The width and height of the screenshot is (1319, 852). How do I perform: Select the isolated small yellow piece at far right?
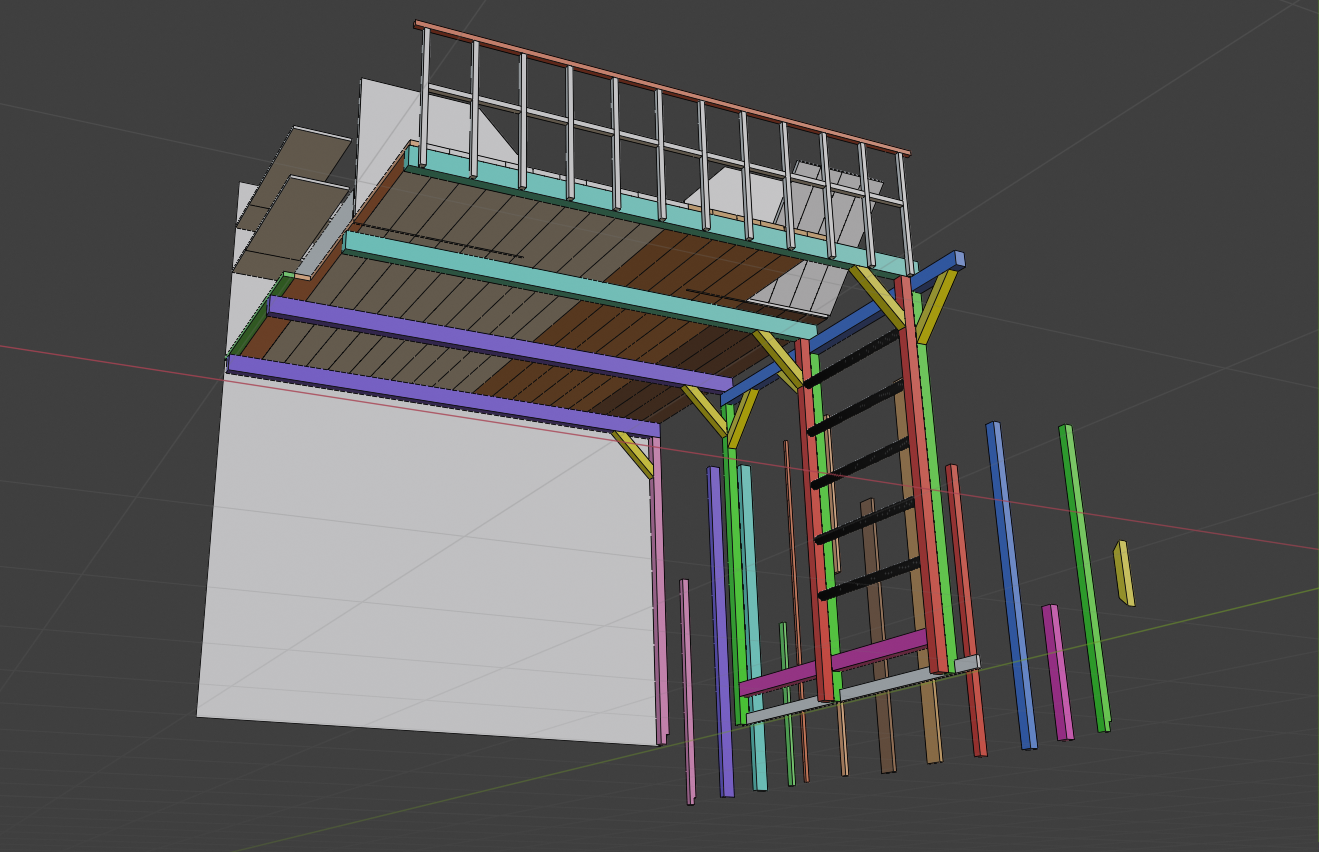tap(1124, 573)
